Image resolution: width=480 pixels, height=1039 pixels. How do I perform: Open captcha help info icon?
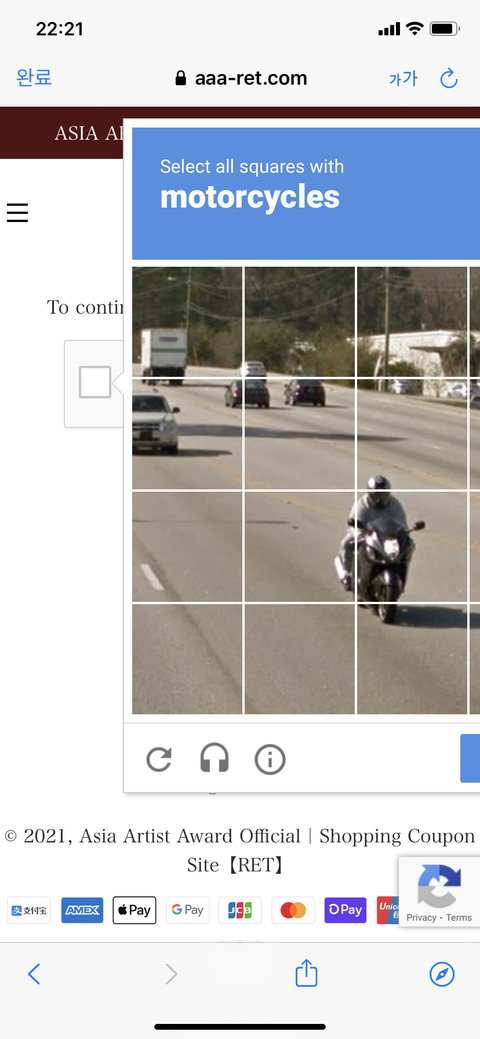pyautogui.click(x=270, y=759)
